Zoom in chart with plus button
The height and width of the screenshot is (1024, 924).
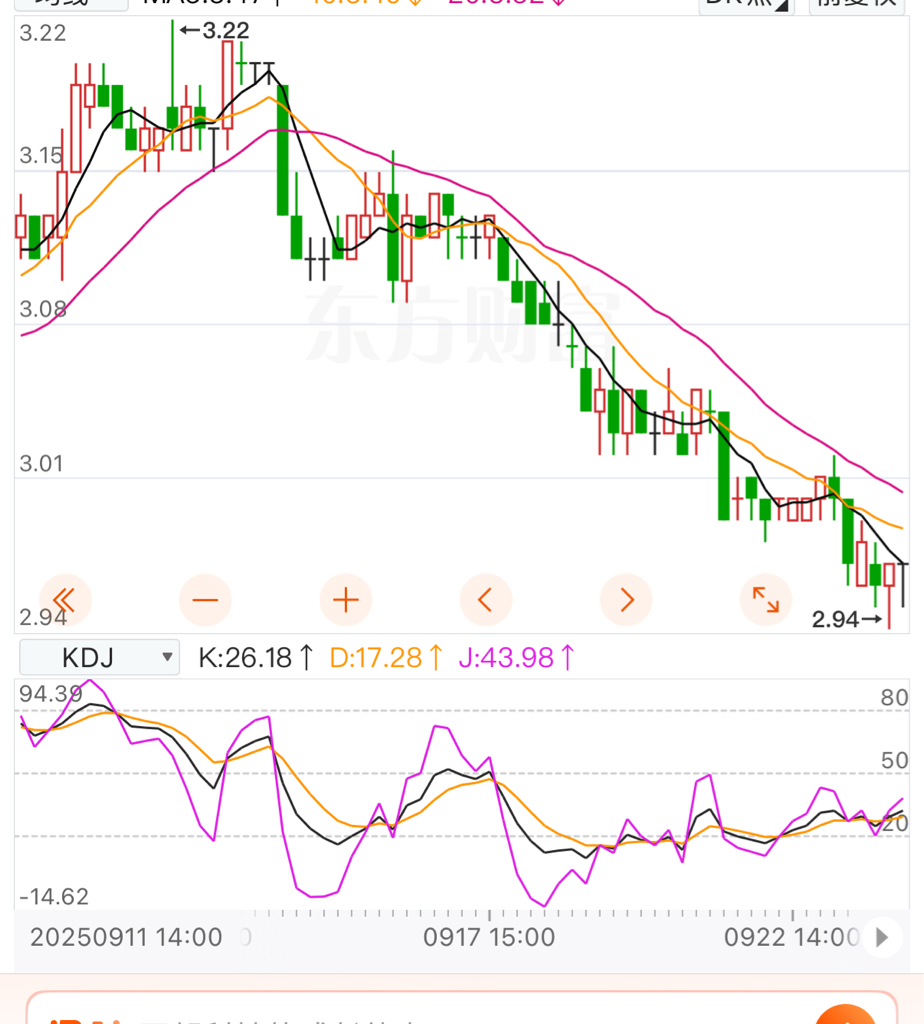pos(345,600)
